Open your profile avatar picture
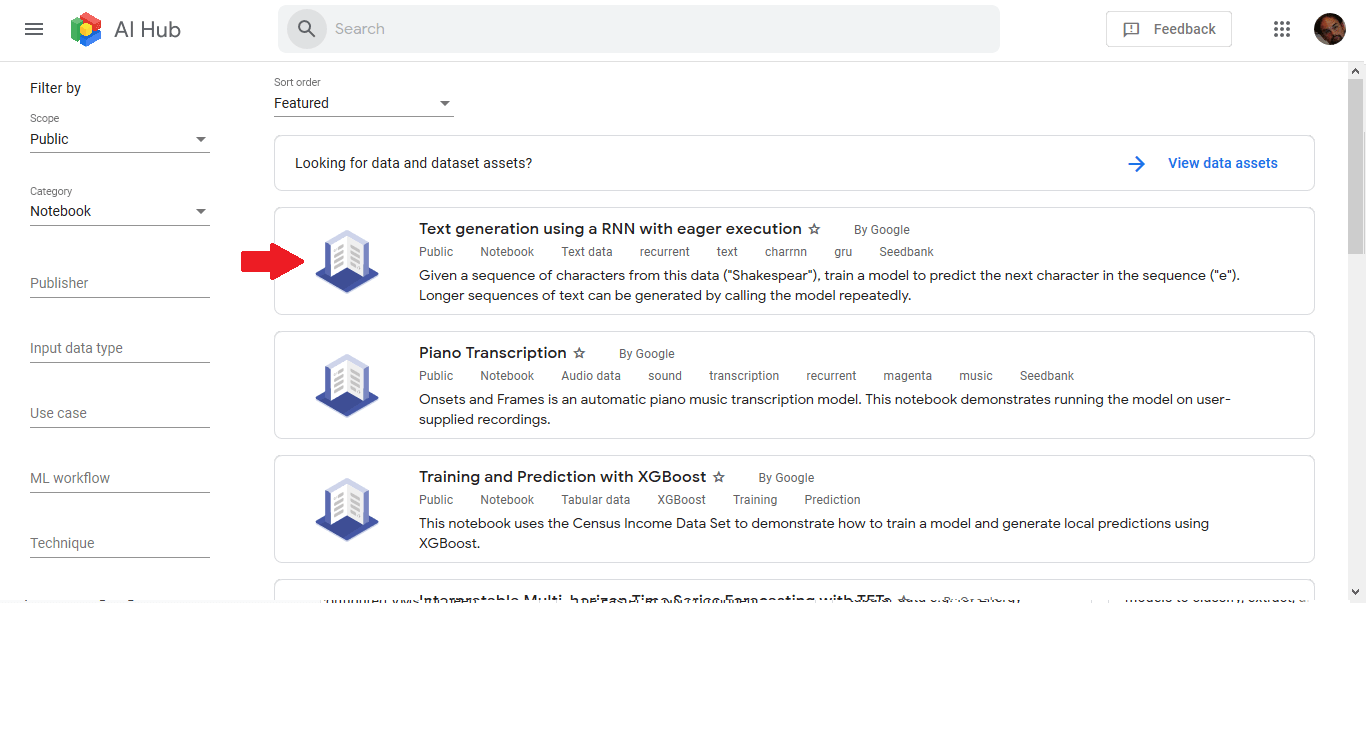The image size is (1366, 738). click(x=1330, y=29)
